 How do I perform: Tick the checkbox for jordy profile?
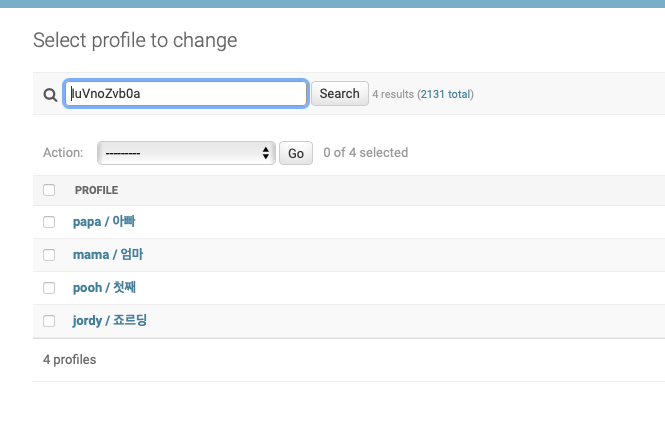point(49,321)
